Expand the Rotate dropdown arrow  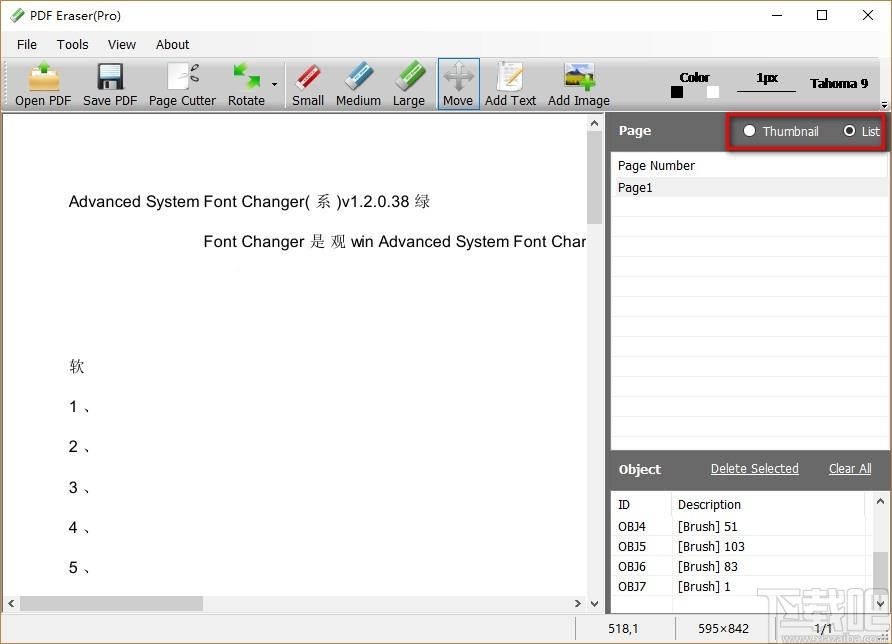[274, 84]
